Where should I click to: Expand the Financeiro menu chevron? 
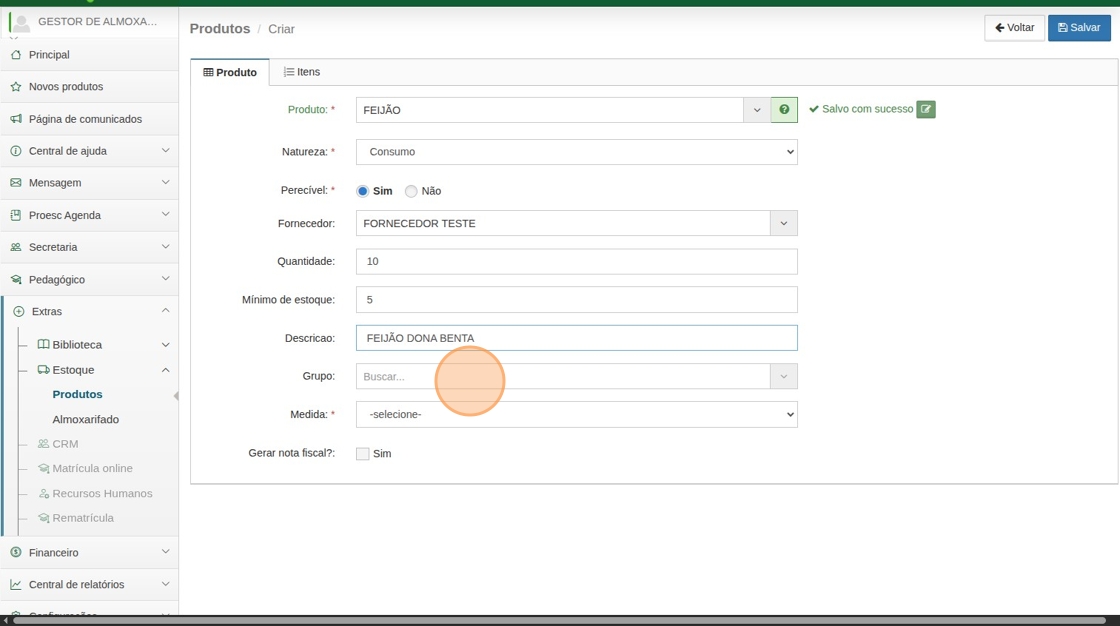(x=166, y=552)
